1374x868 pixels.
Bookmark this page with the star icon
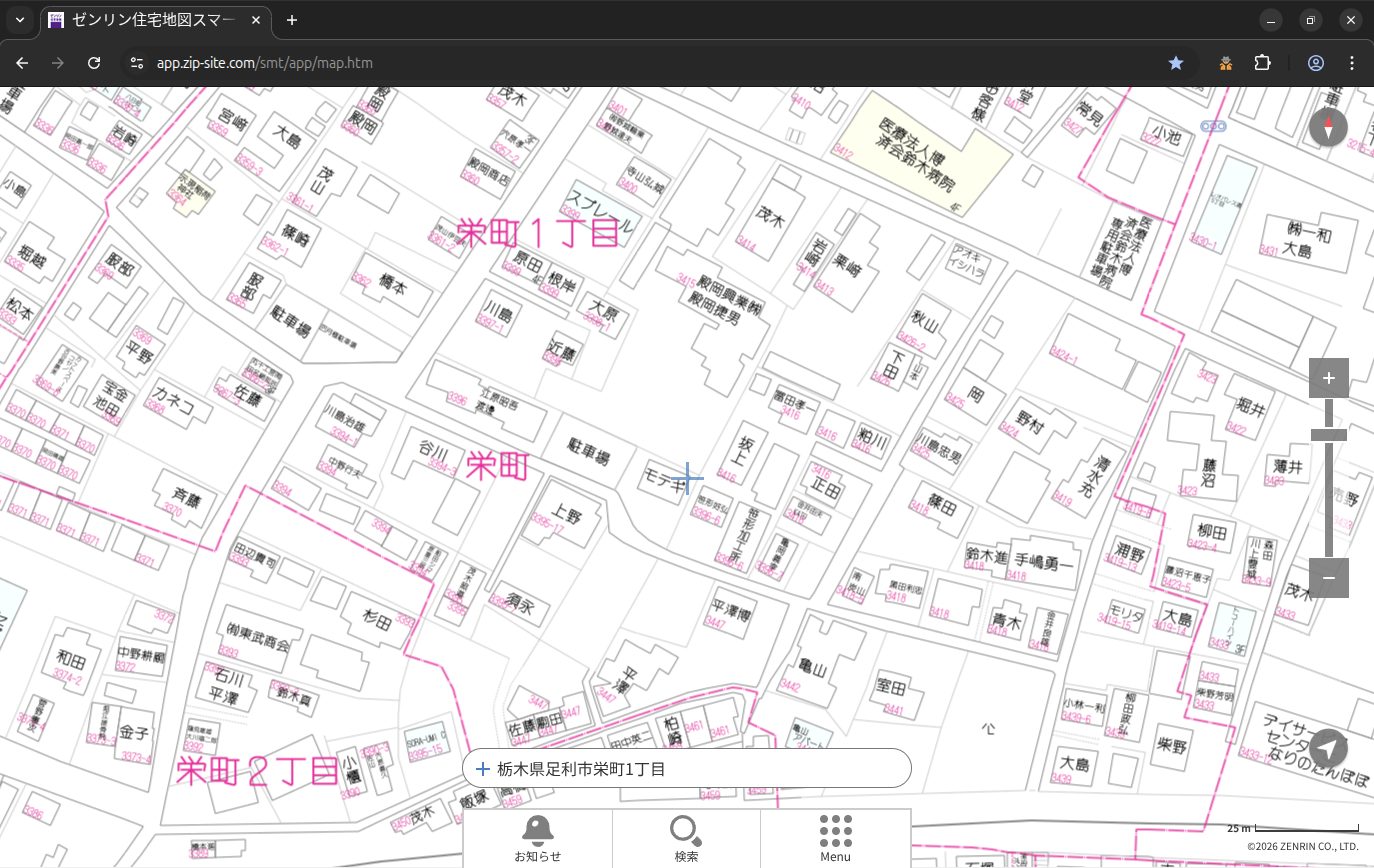tap(1176, 63)
